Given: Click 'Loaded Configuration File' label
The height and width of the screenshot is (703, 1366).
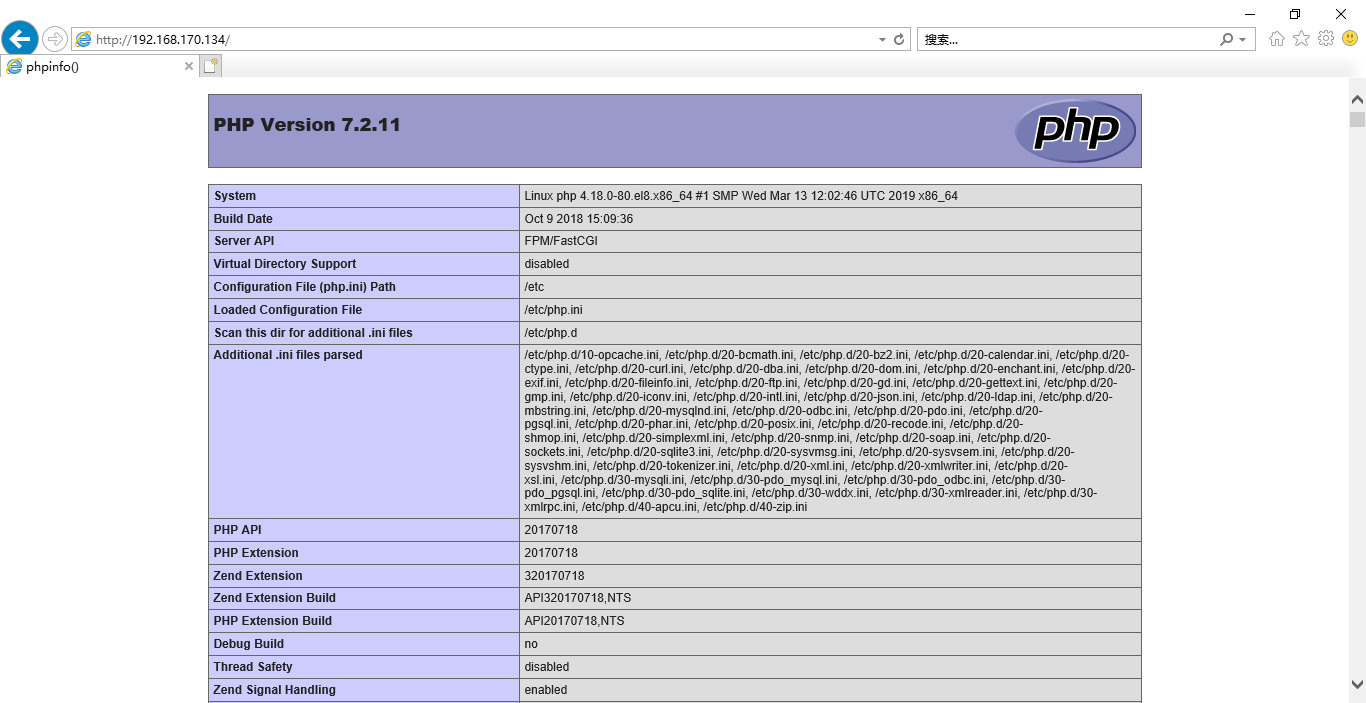Looking at the screenshot, I should [288, 310].
